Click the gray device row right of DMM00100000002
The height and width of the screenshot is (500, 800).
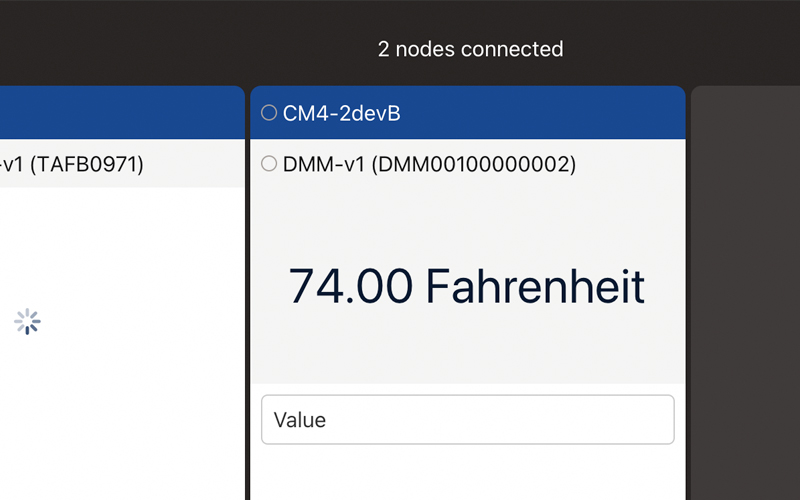(x=630, y=163)
